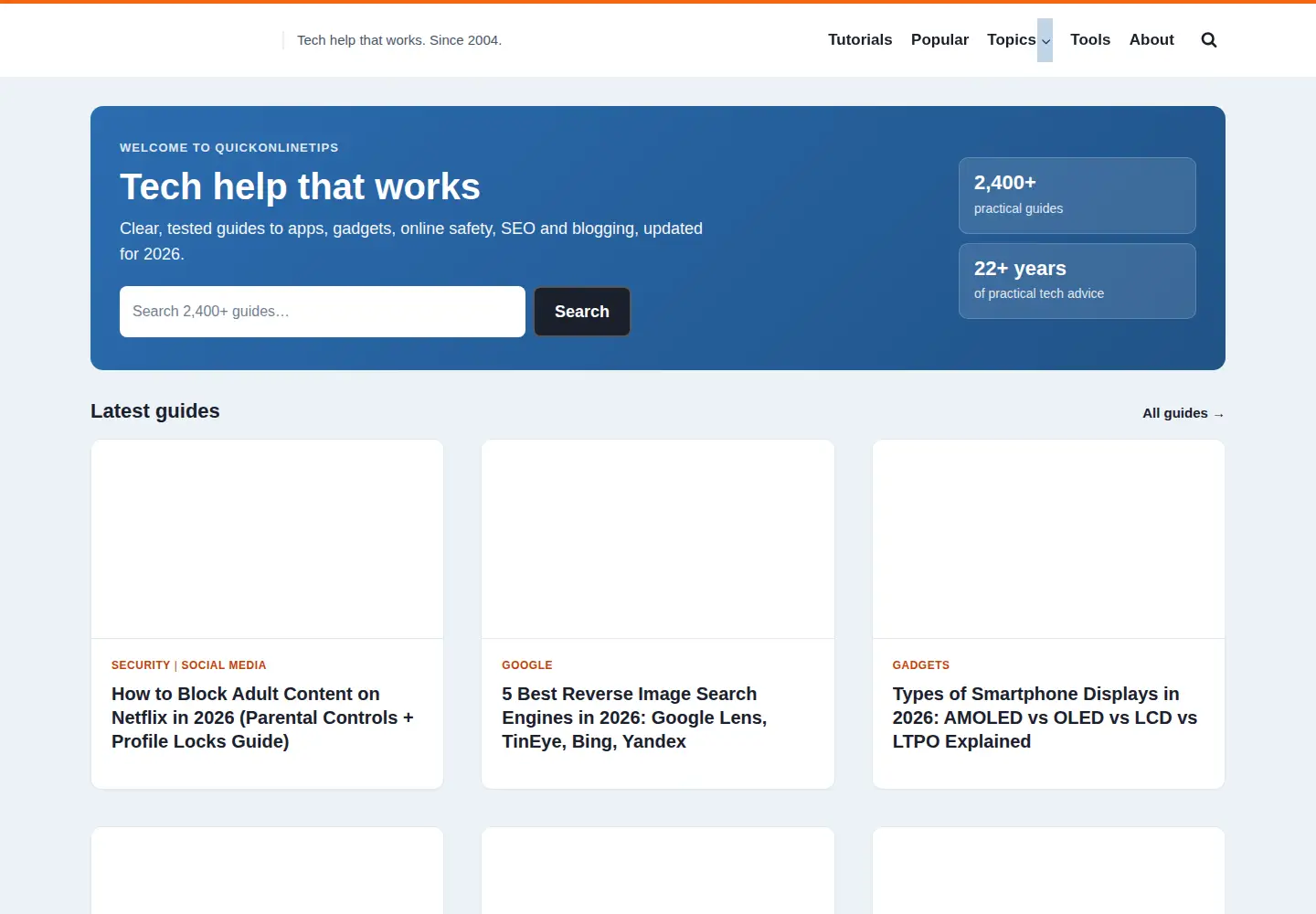
Task: Open the SECURITY category label
Action: coord(141,665)
